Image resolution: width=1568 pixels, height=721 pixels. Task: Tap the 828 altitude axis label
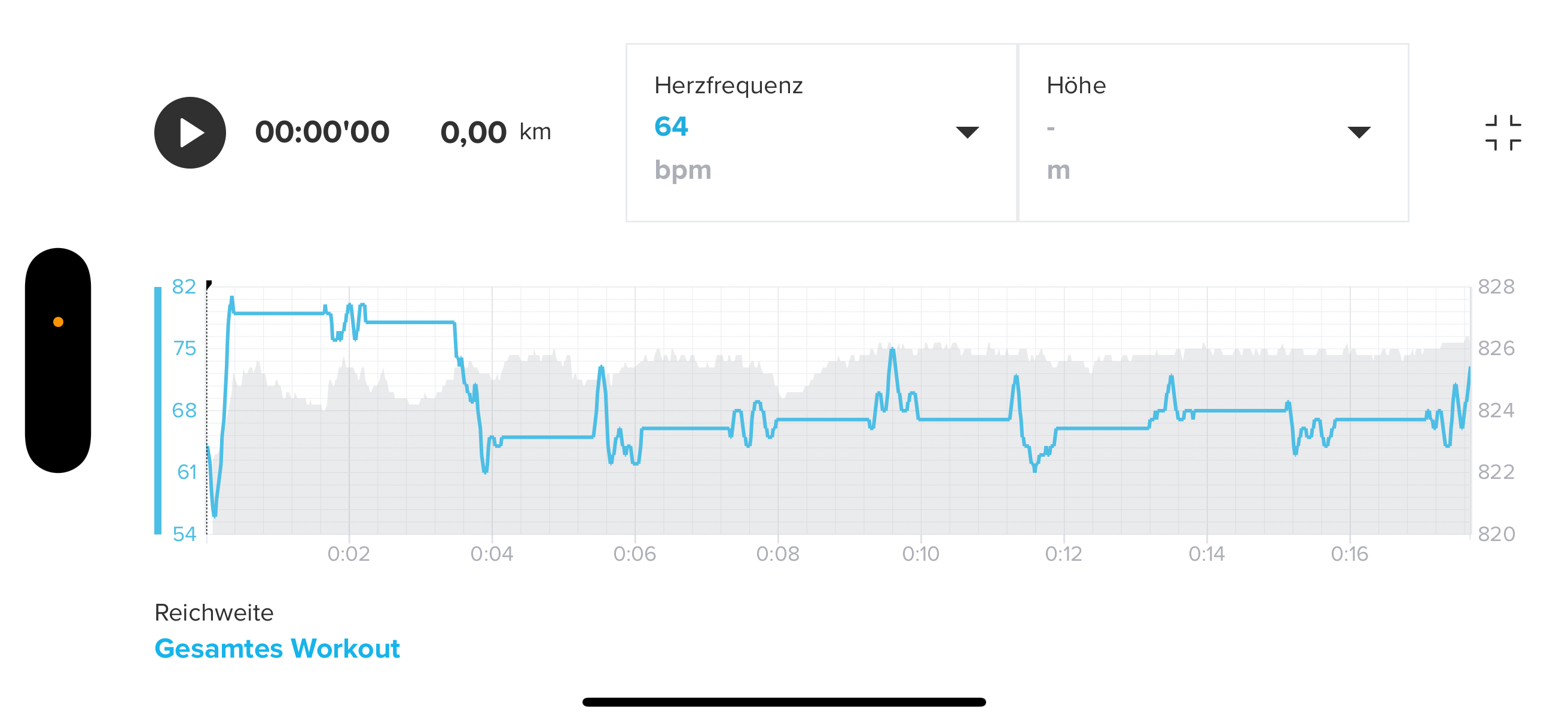click(x=1496, y=286)
